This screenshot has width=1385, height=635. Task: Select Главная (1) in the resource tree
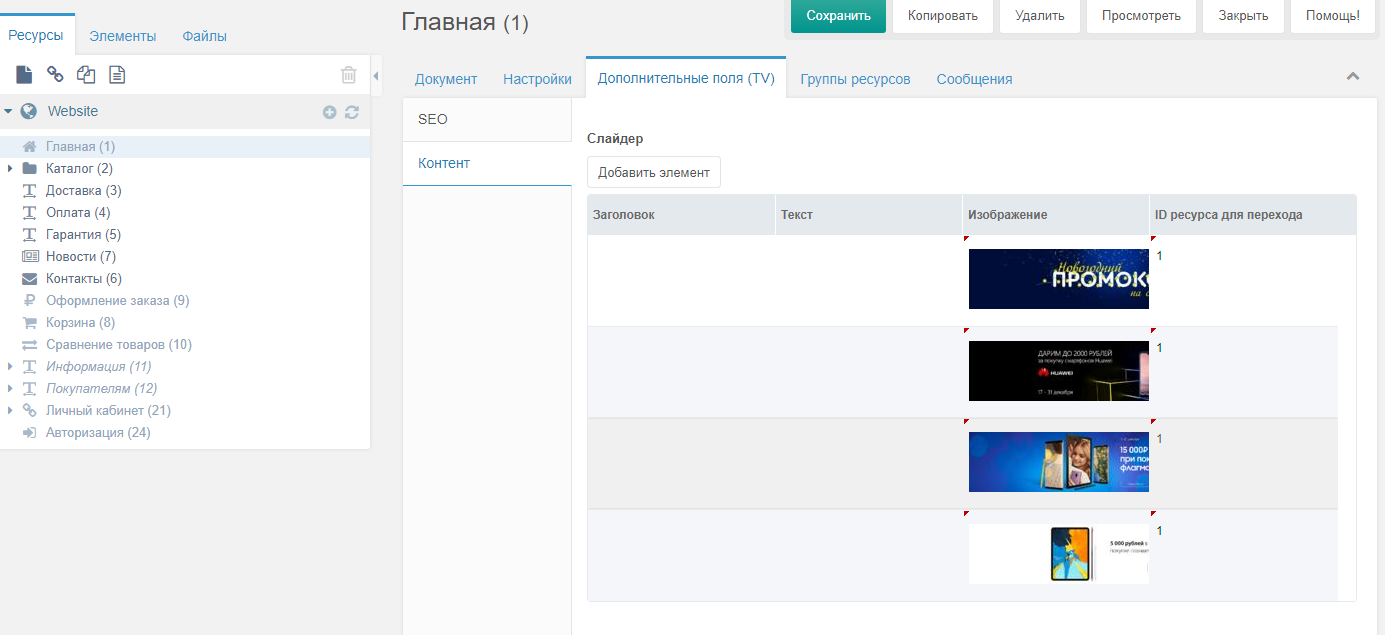(80, 146)
